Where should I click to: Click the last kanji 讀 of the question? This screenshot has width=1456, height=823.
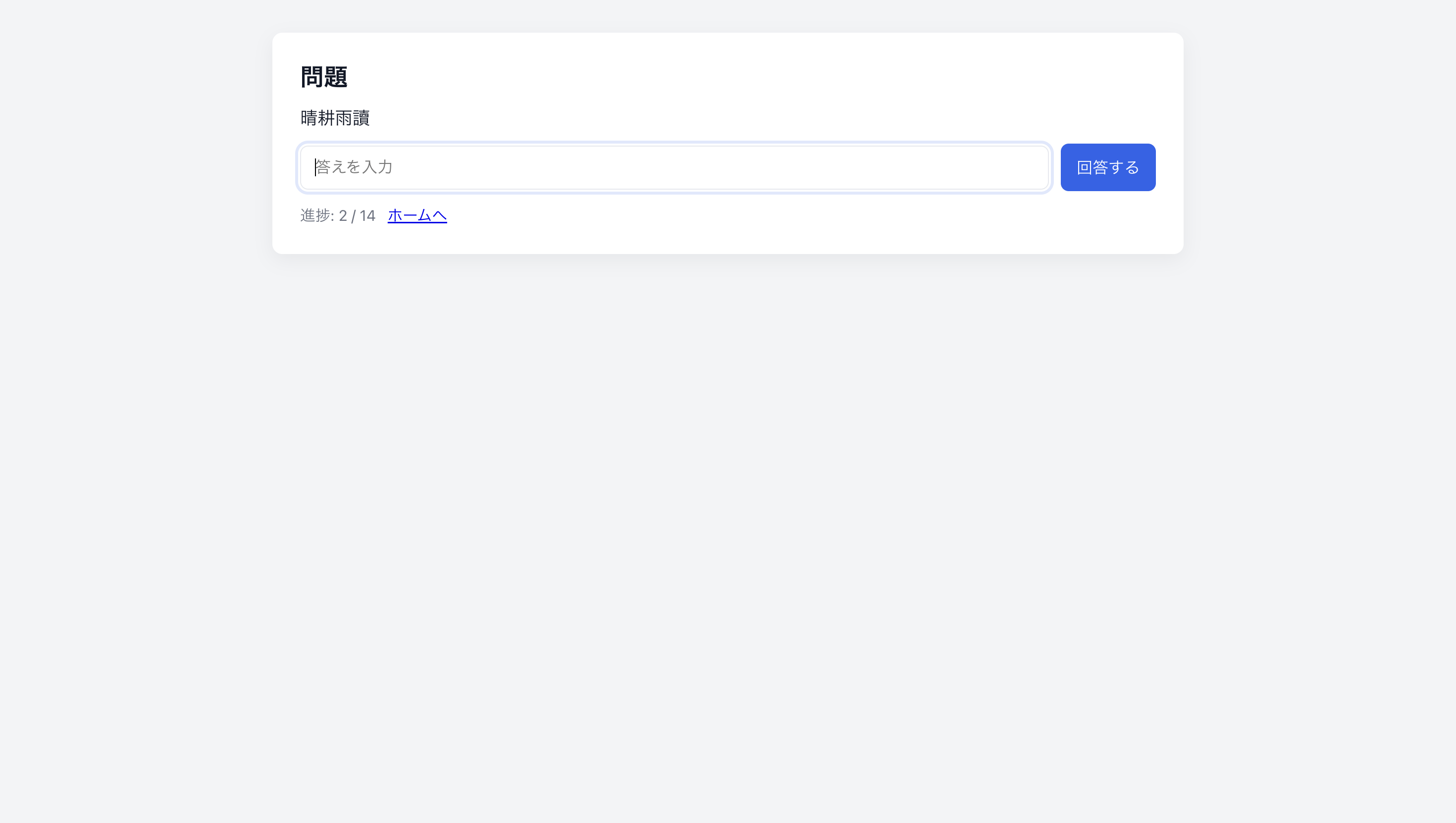[361, 118]
